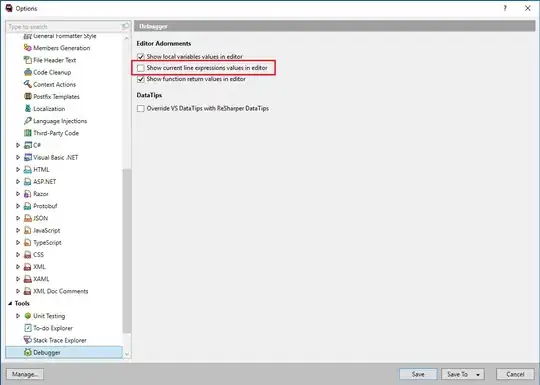Select the Debugger settings page
540x385 pixels.
[64, 352]
